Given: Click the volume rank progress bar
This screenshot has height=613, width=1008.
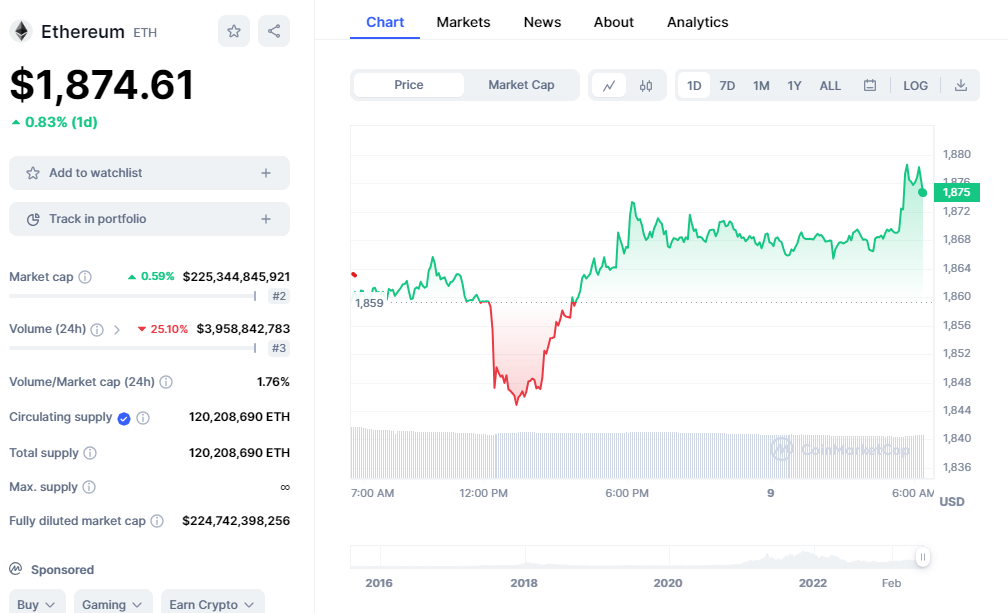Looking at the screenshot, I should (x=133, y=348).
